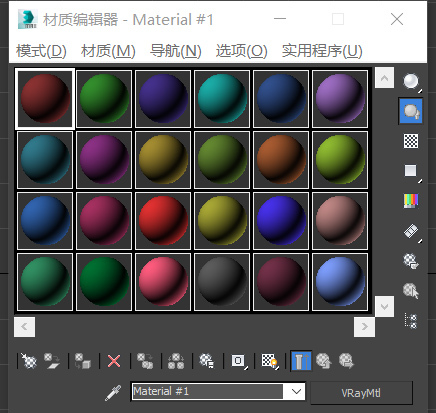436x413 pixels.
Task: Toggle Show End Result button
Action: click(301, 361)
